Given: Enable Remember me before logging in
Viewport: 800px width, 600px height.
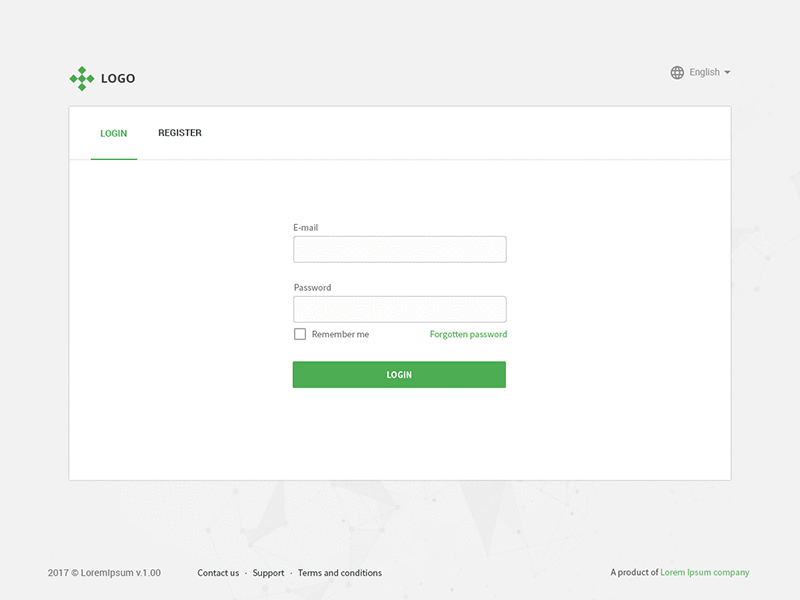Looking at the screenshot, I should point(299,333).
